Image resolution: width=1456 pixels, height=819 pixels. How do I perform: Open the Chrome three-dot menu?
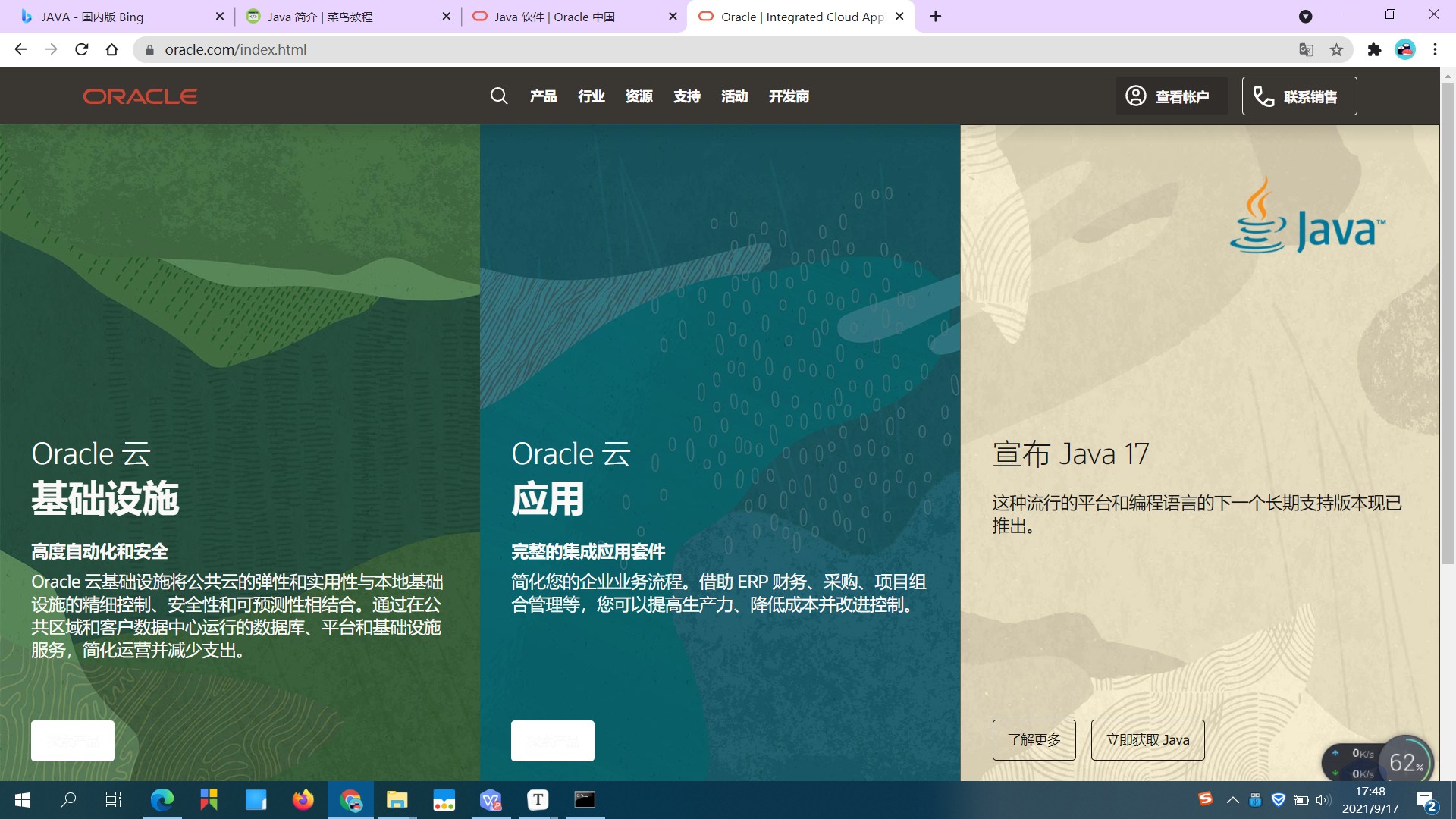(1435, 49)
